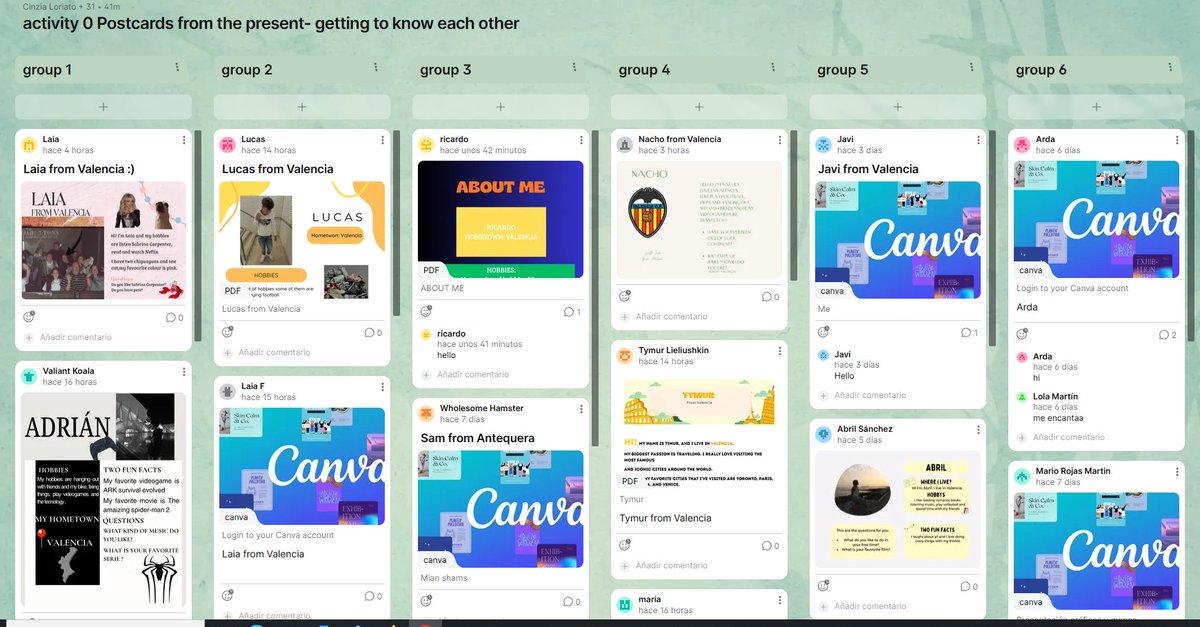The image size is (1200, 627).
Task: Open Arda's Canva link preview
Action: pyautogui.click(x=1096, y=219)
